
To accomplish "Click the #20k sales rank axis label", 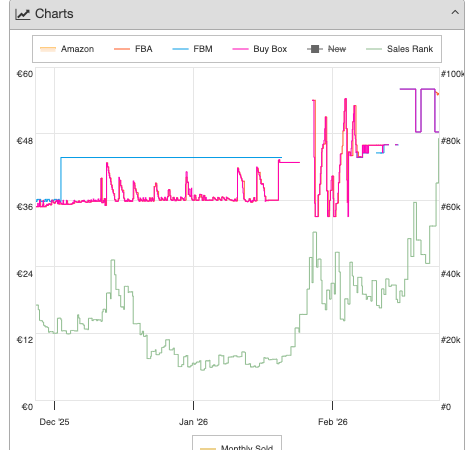I will tap(451, 340).
